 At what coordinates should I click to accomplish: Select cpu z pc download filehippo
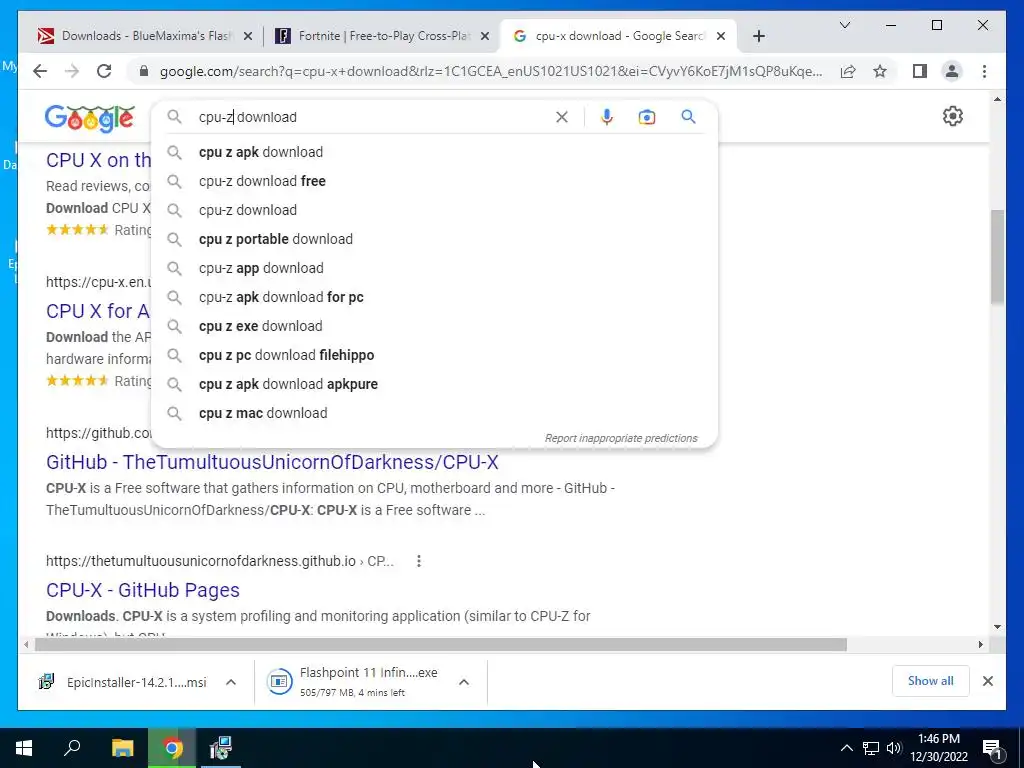pyautogui.click(x=434, y=355)
